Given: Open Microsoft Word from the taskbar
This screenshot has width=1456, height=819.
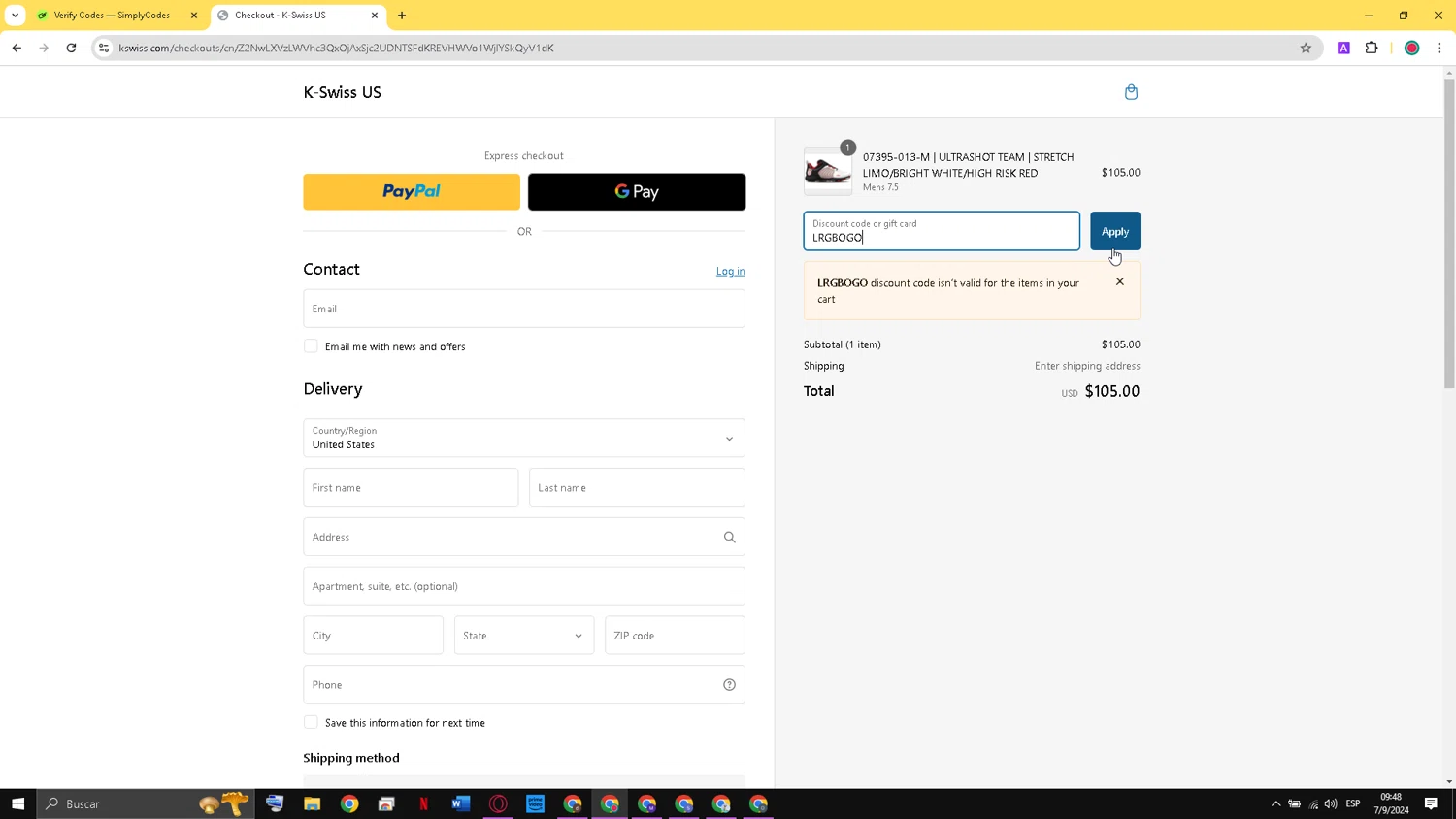Looking at the screenshot, I should (460, 803).
